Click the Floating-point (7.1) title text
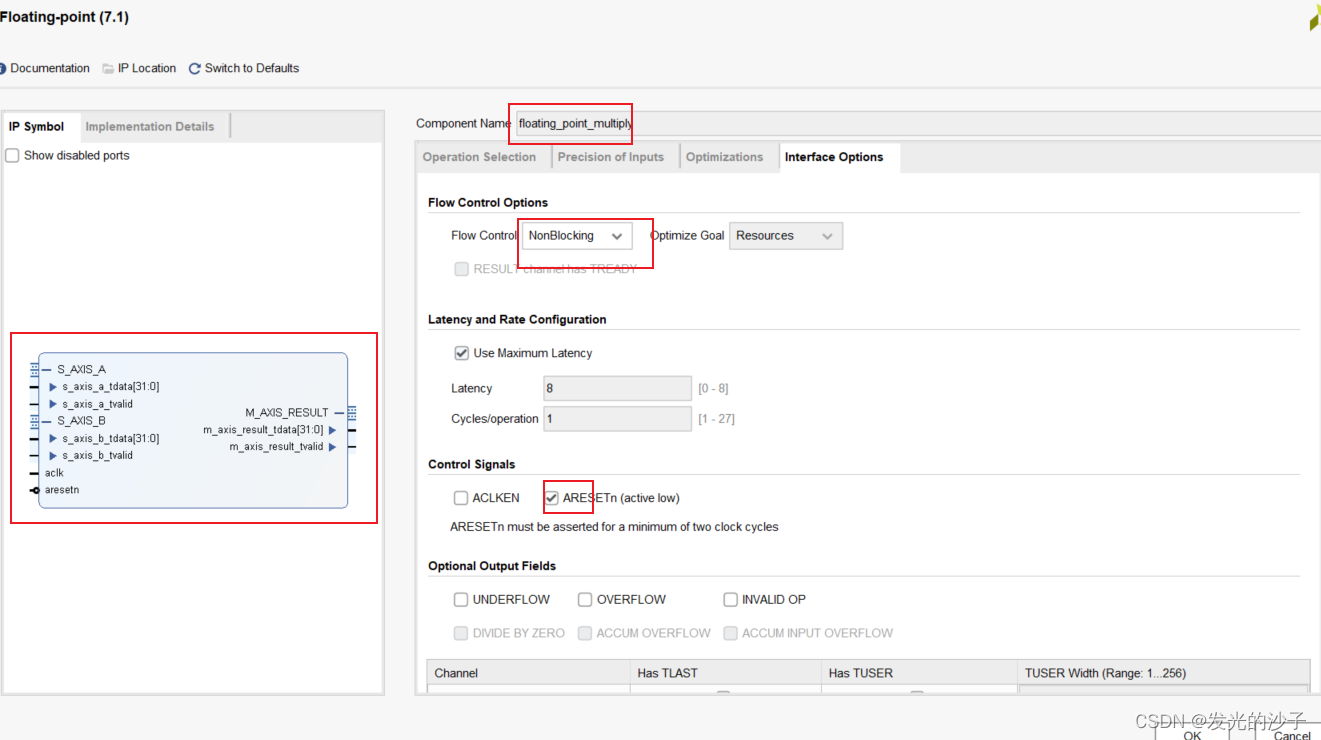This screenshot has width=1321, height=740. point(64,17)
